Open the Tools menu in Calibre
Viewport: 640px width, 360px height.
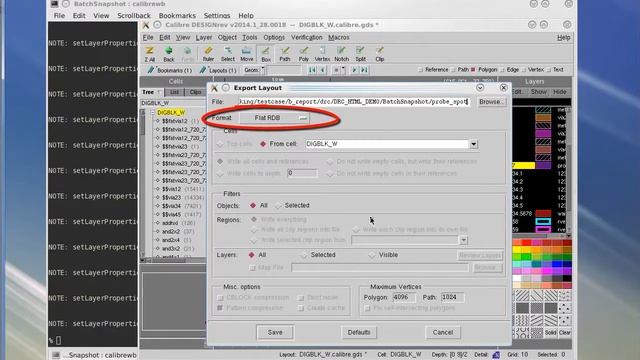point(249,37)
